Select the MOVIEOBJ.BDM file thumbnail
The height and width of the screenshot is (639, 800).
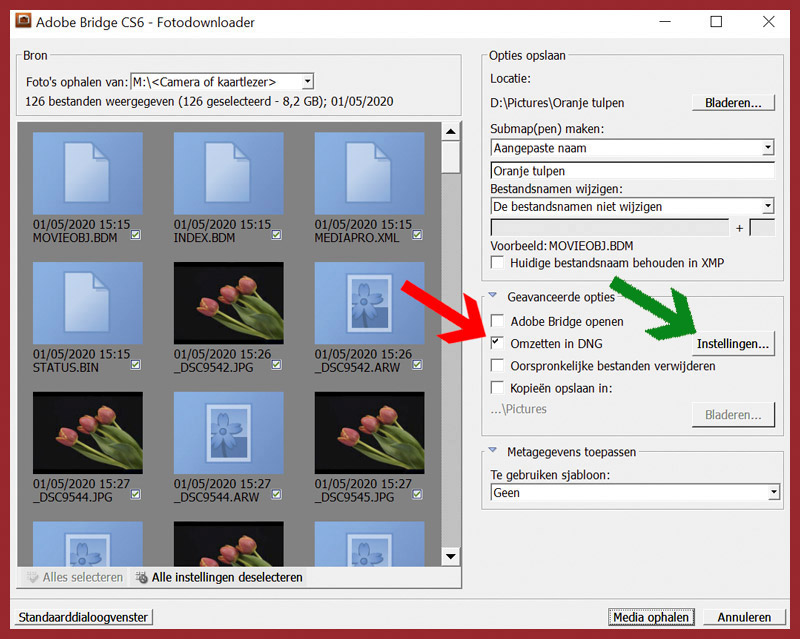[x=88, y=174]
